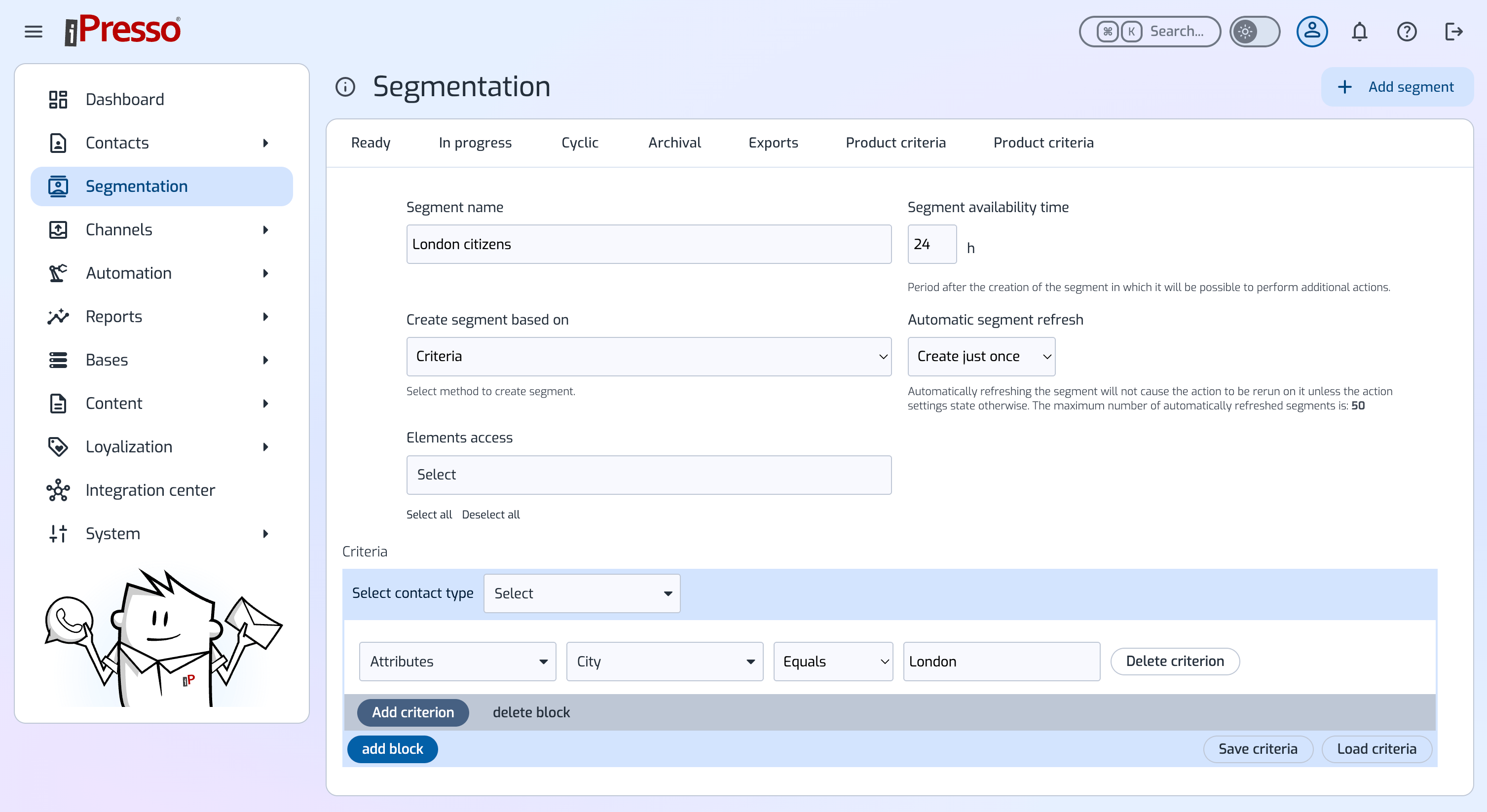Open the Equals operator dropdown
Image resolution: width=1487 pixels, height=812 pixels.
(x=833, y=662)
